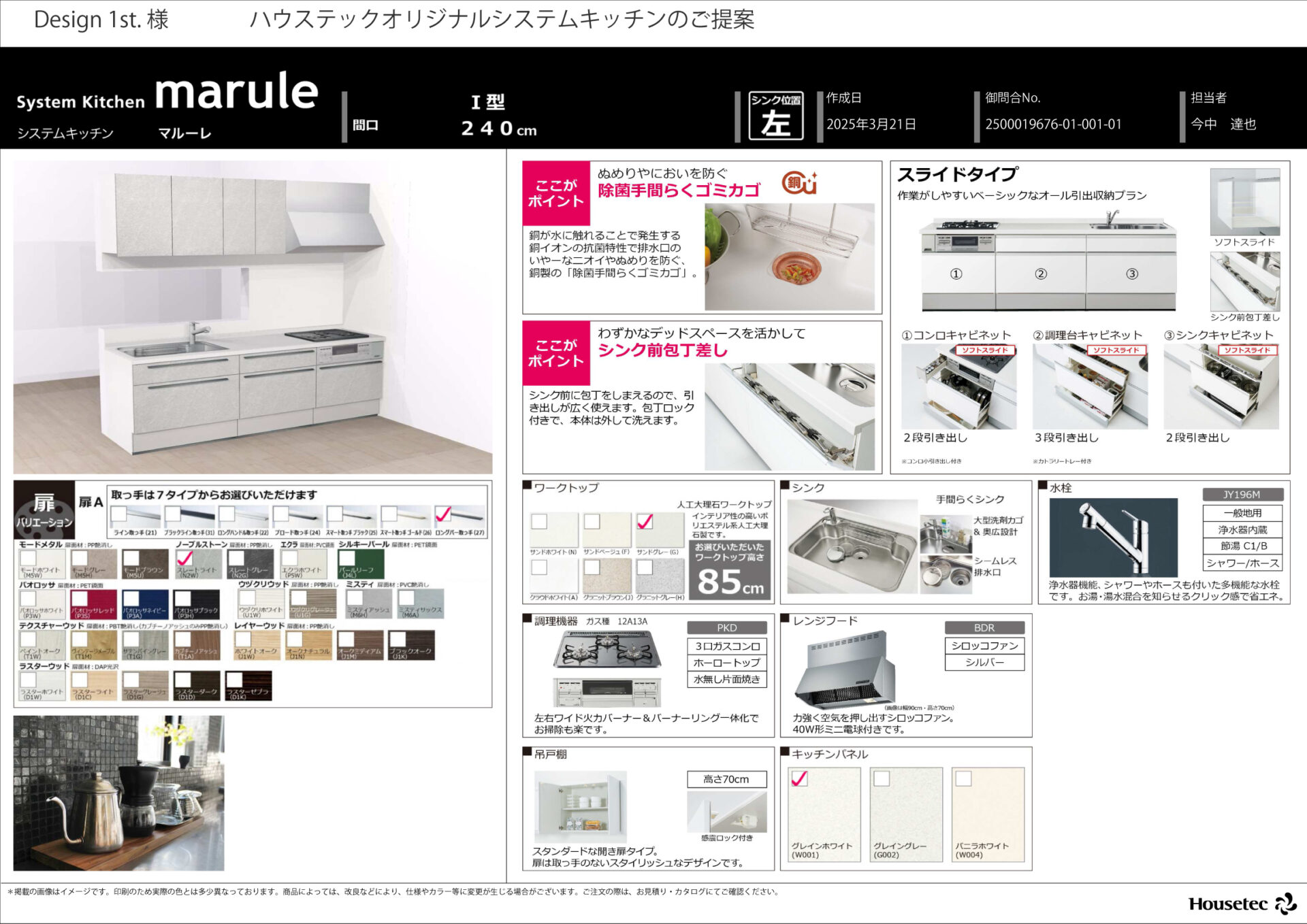Click the 浄水器内蔵 spec box

[1242, 529]
